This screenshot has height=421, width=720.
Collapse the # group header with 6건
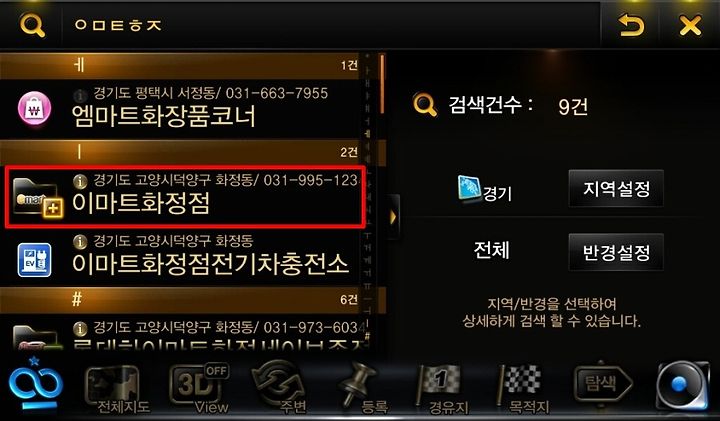pyautogui.click(x=184, y=300)
